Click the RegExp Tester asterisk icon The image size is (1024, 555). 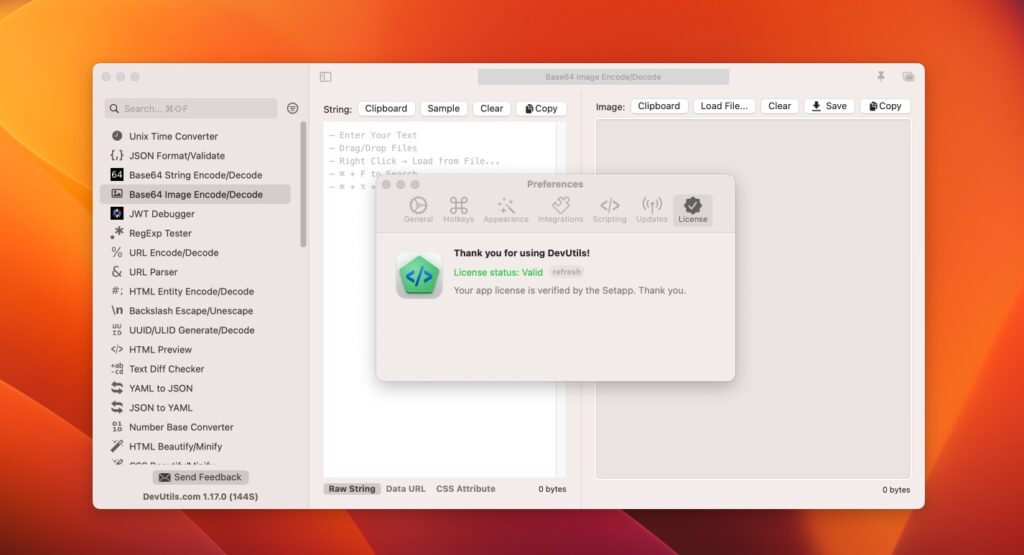[117, 232]
